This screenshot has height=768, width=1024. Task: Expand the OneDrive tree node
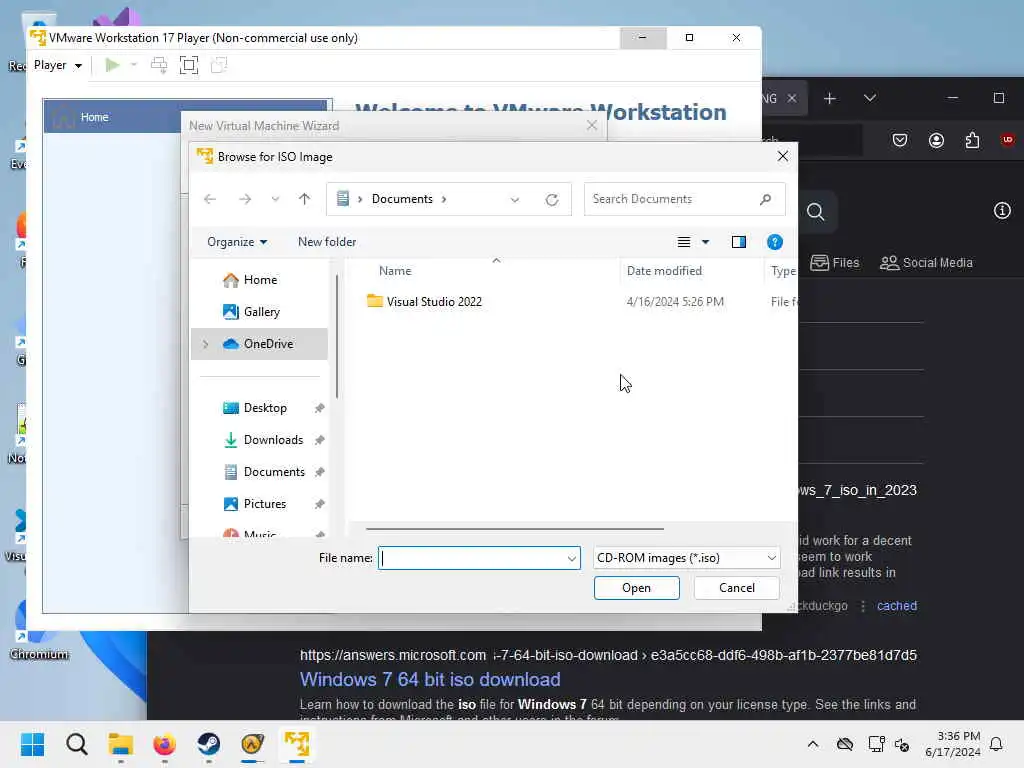[205, 344]
